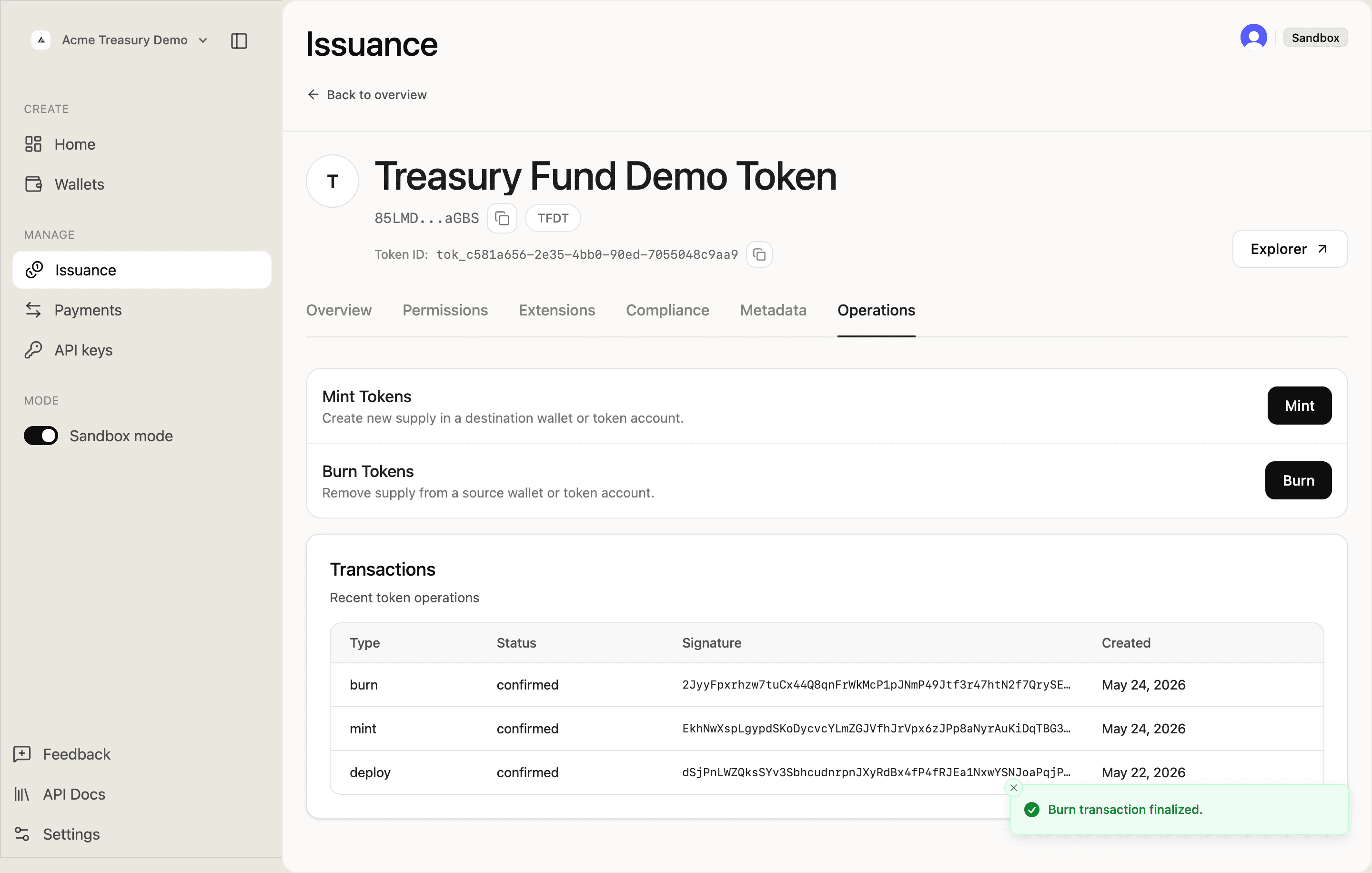
Task: Click the Mint button
Action: coord(1300,406)
